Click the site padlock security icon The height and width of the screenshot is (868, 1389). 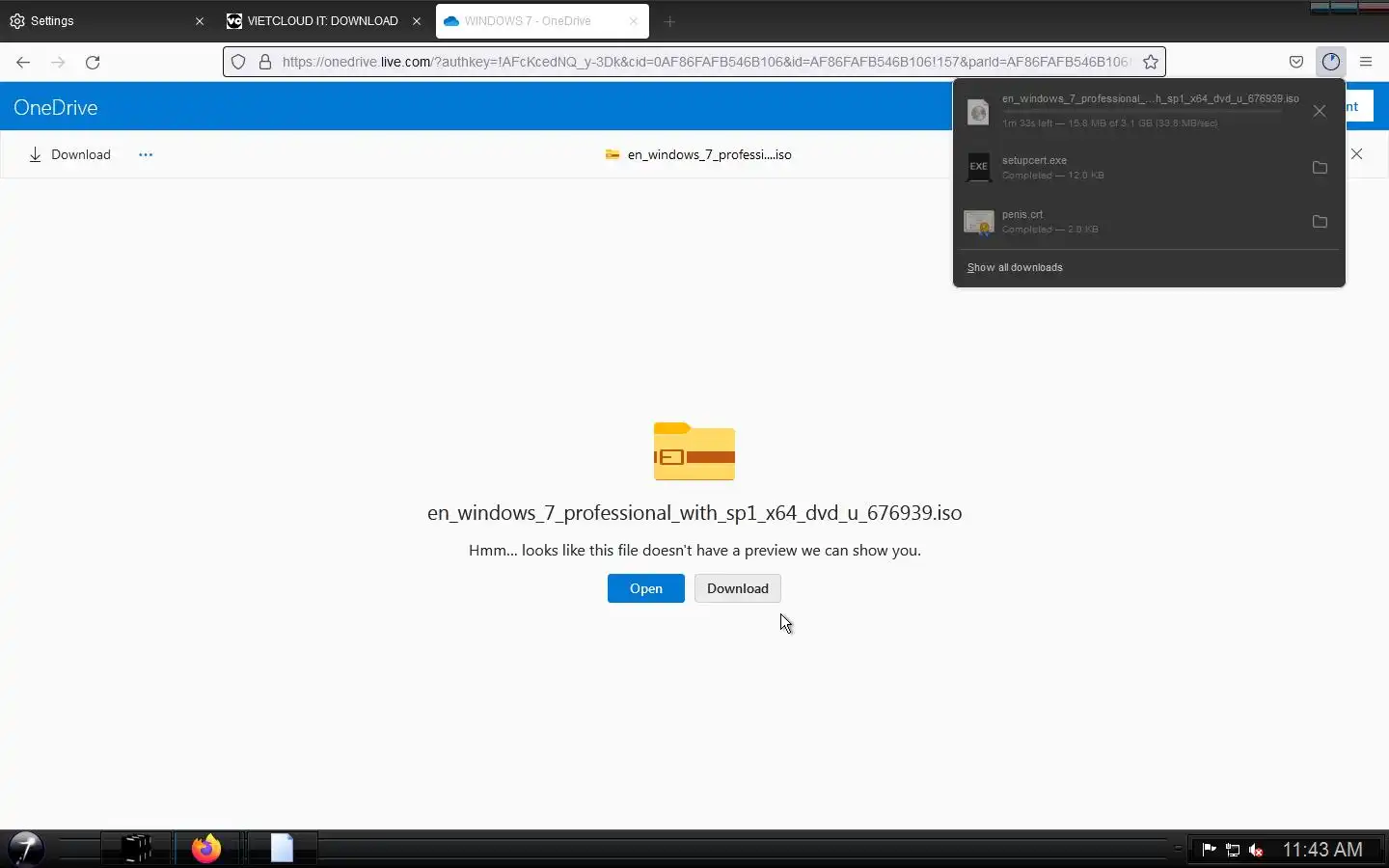265,62
